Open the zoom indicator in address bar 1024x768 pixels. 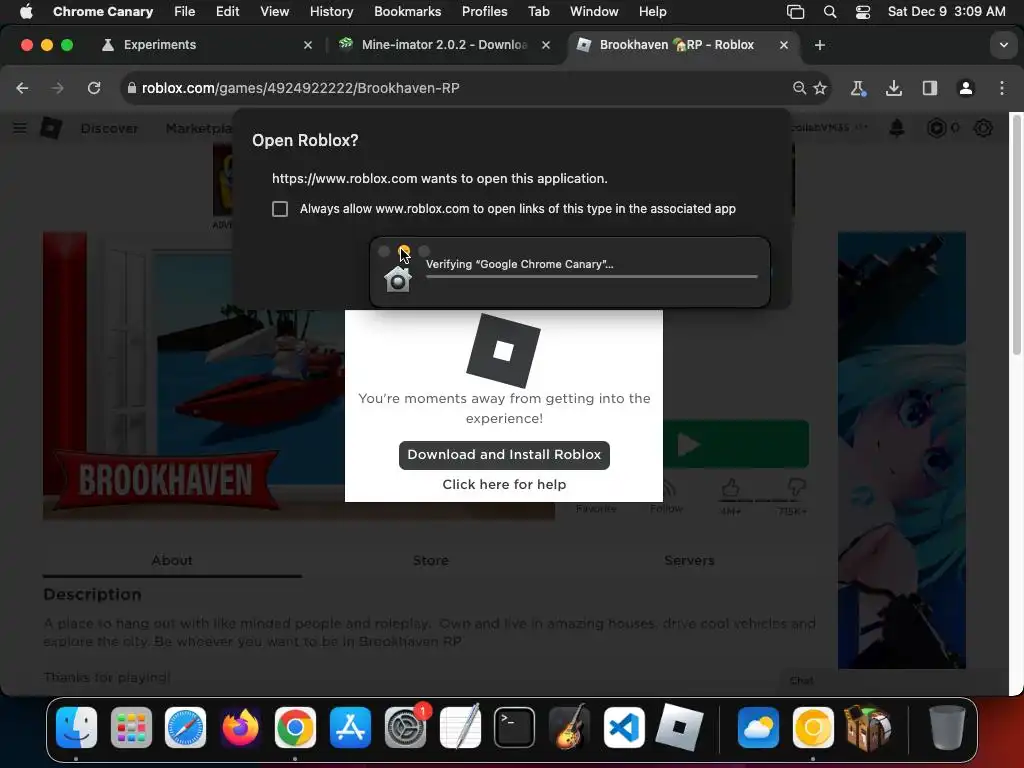coord(799,88)
